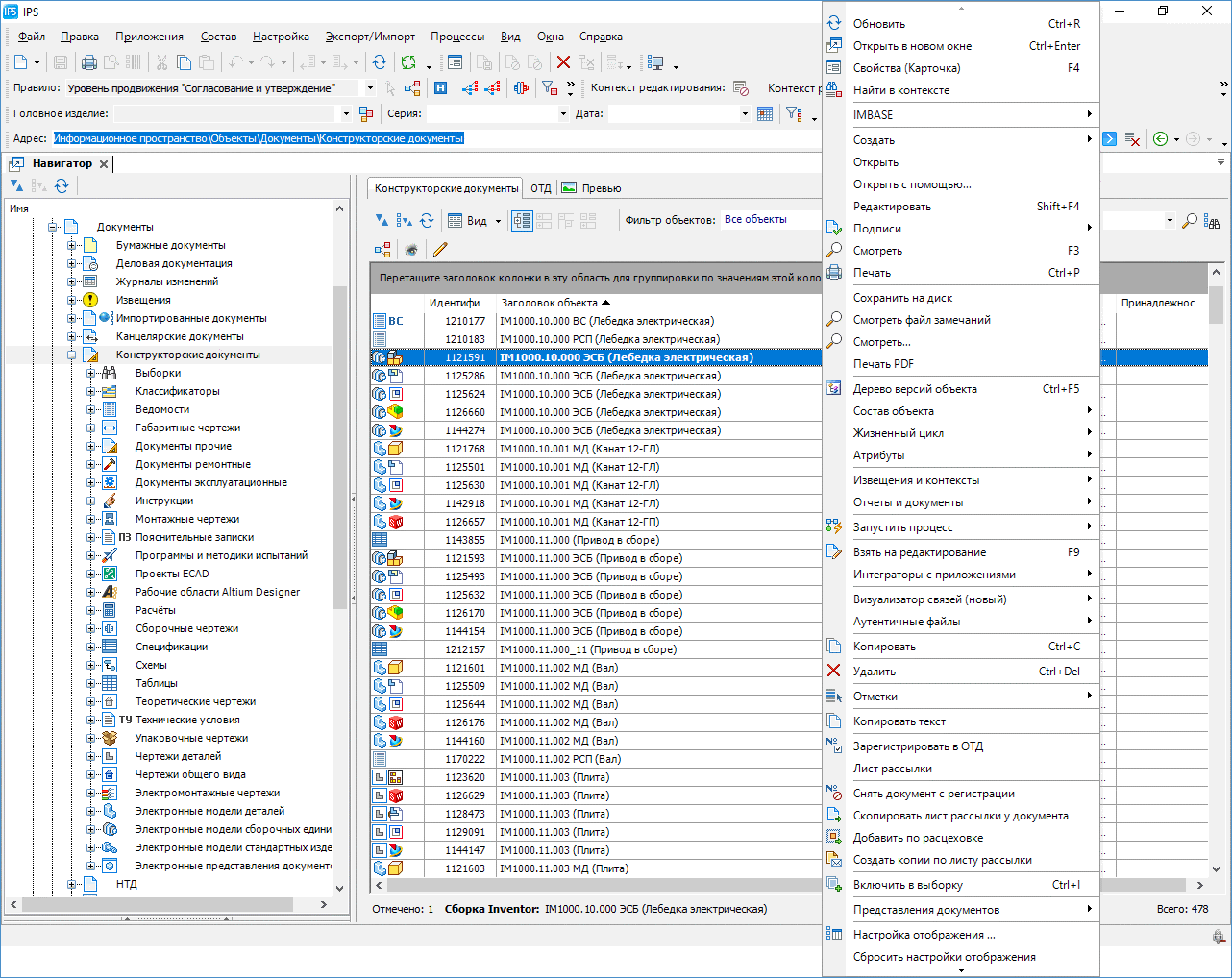Click the magnifier search icon right of filter
This screenshot has width=1232, height=978.
click(x=1190, y=221)
